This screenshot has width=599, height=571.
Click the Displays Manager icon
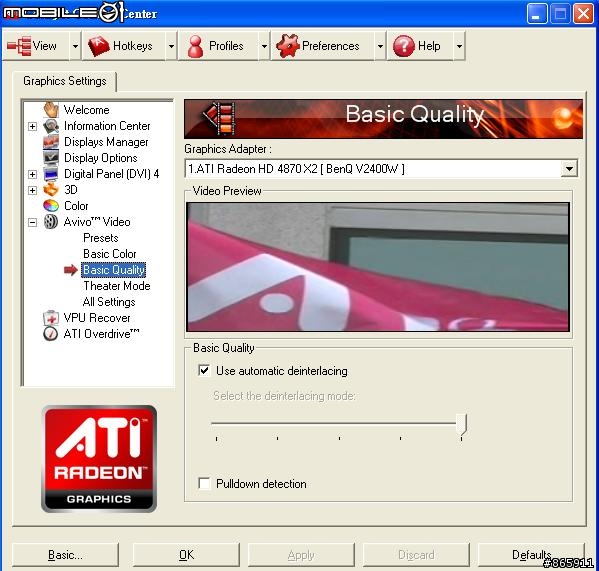click(x=51, y=142)
